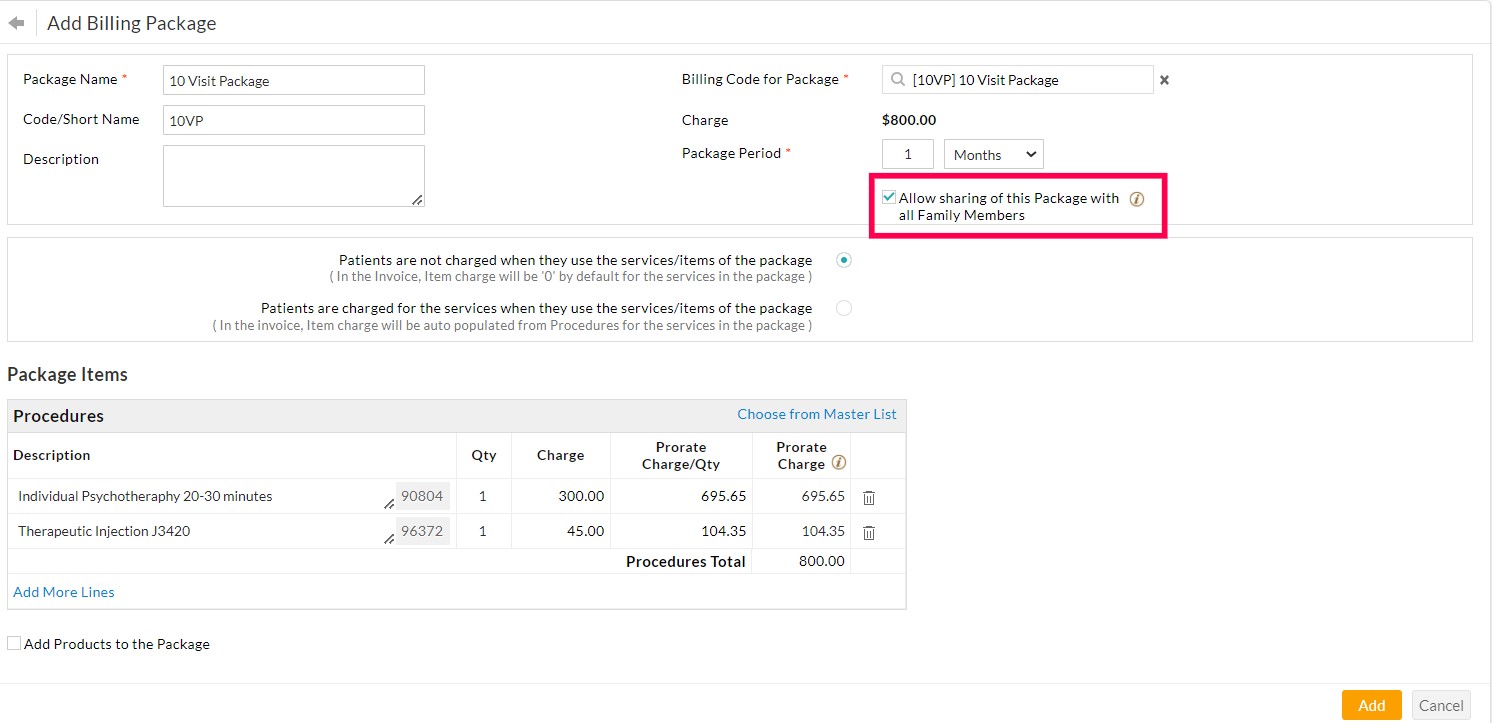The width and height of the screenshot is (1492, 723).
Task: Click the search icon in Billing Code field
Action: point(896,79)
